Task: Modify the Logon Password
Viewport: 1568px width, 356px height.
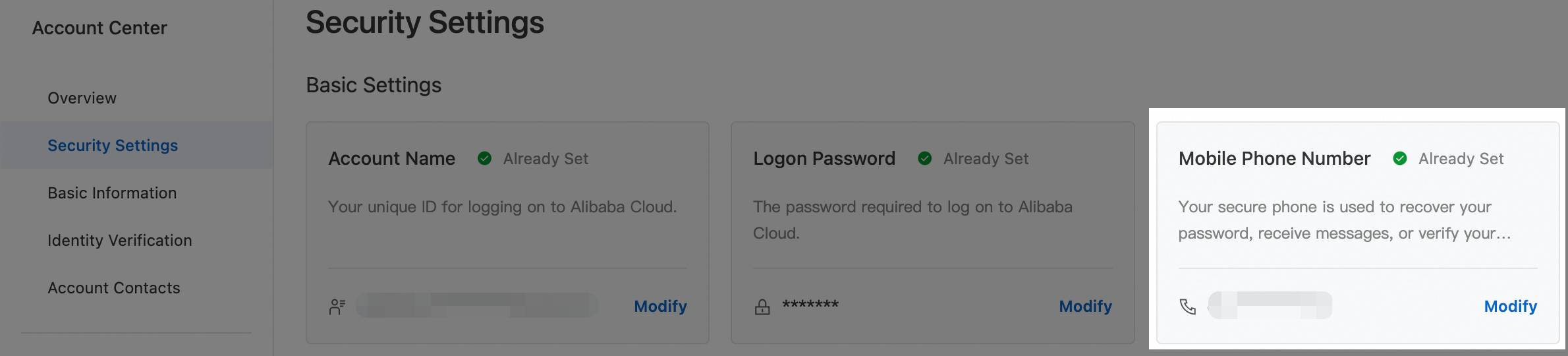Action: click(x=1085, y=307)
